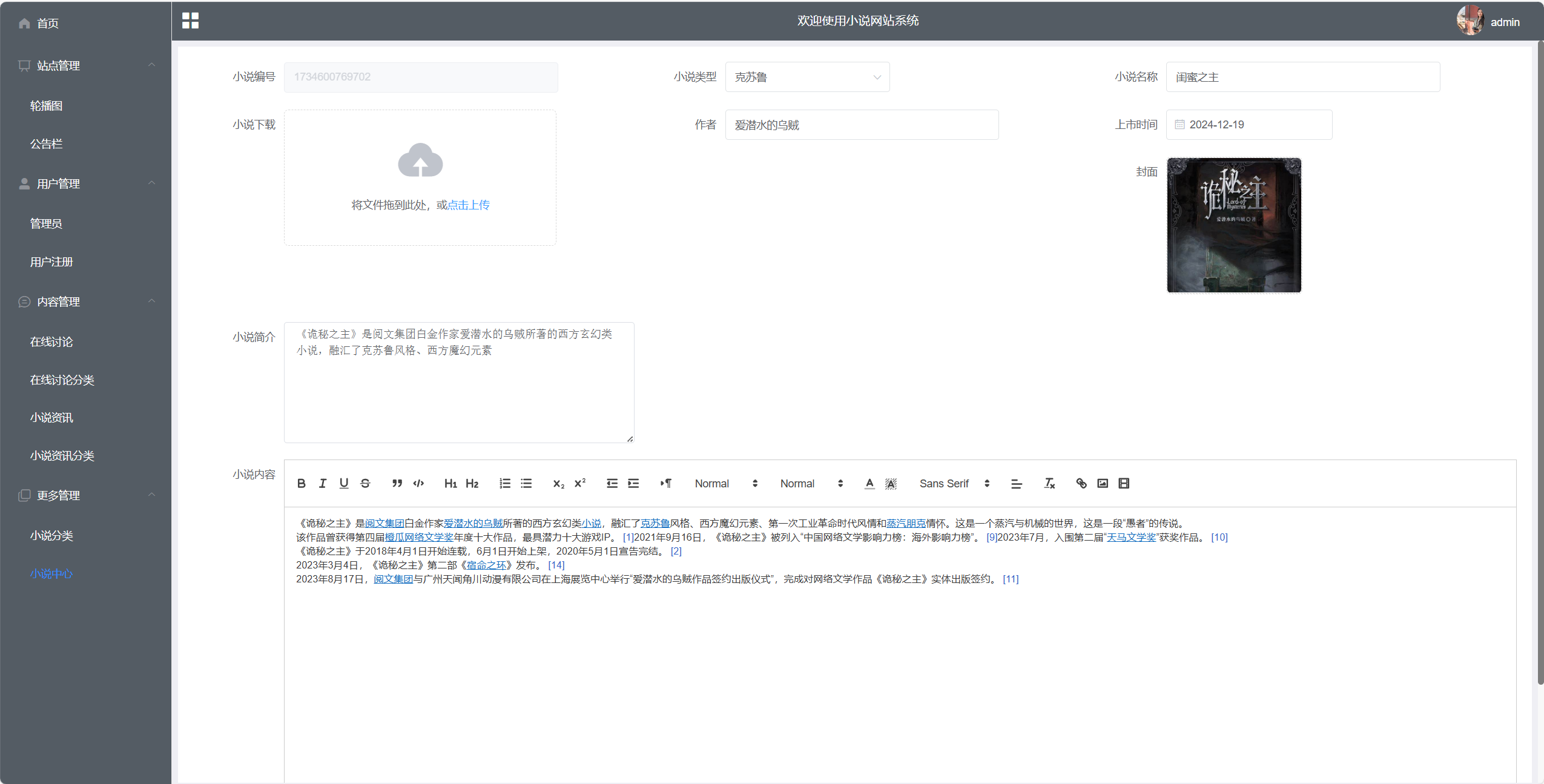The width and height of the screenshot is (1544, 784).
Task: Open the text color picker in toolbar
Action: (869, 483)
